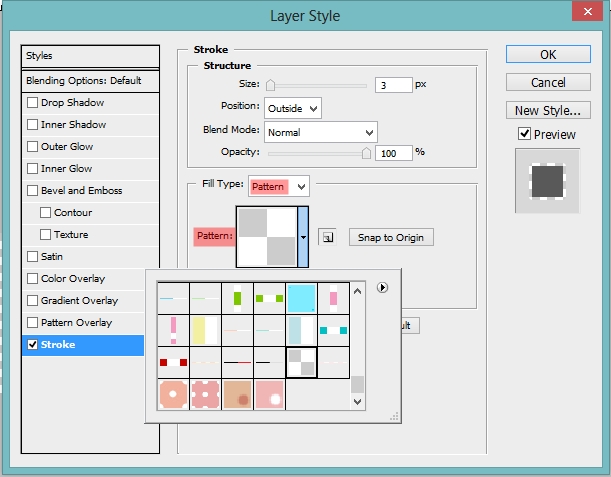The width and height of the screenshot is (611, 477).
Task: Create new preset from current pattern
Action: 327,237
